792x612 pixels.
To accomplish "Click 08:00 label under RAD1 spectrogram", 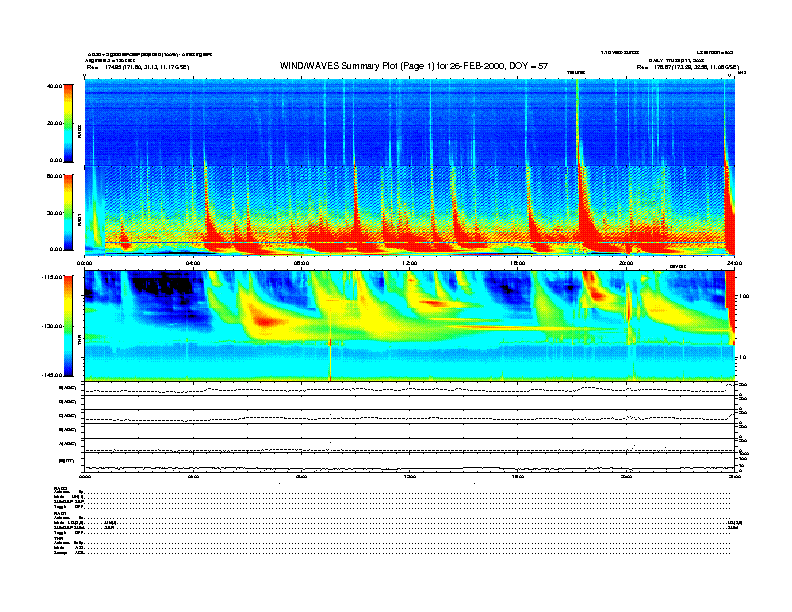I will coord(302,263).
